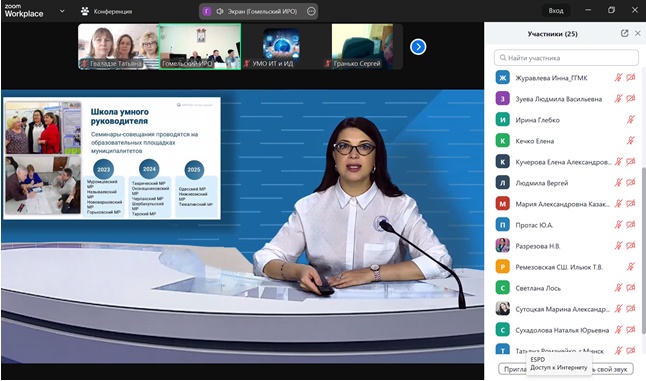Select Гомельский ИРО video thumbnail
Screen dimensions: 646x381
[200, 47]
